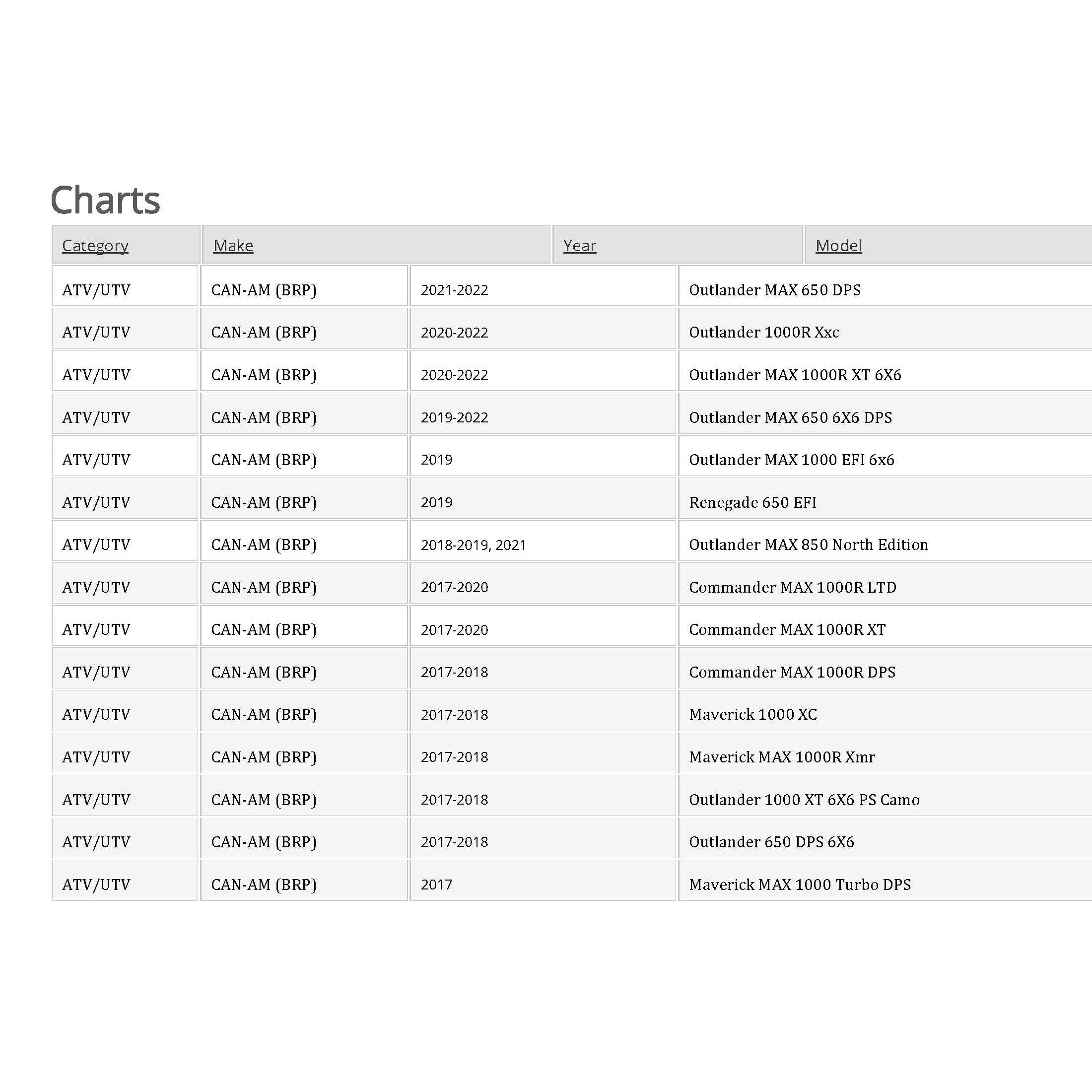Screen dimensions: 1092x1092
Task: Click Maverick MAX 1000R Xmr cell
Action: [x=885, y=753]
